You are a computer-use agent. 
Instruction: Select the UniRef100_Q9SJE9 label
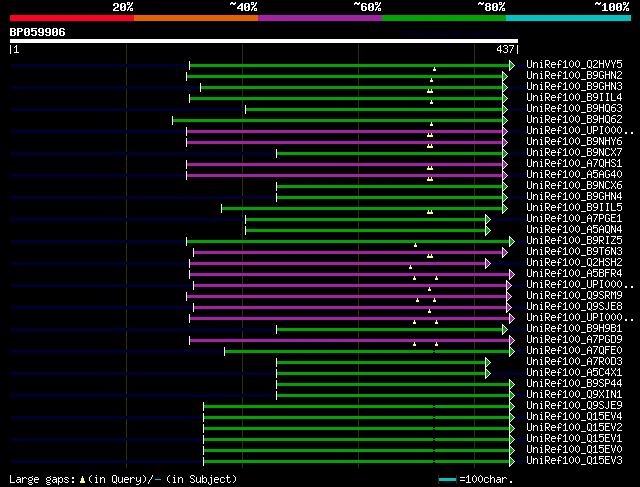click(574, 406)
